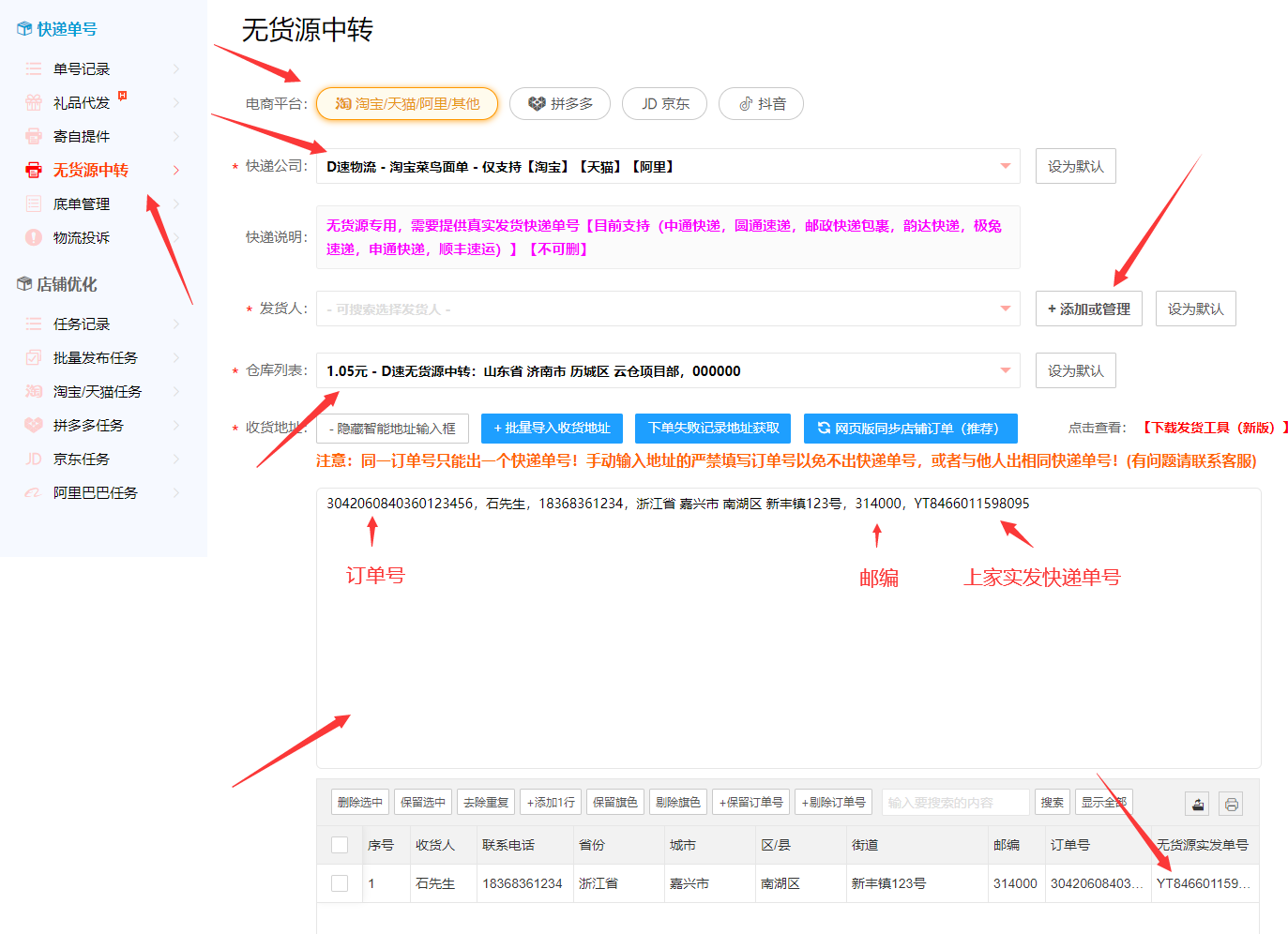Select all rows via the header checkbox

pyautogui.click(x=340, y=844)
